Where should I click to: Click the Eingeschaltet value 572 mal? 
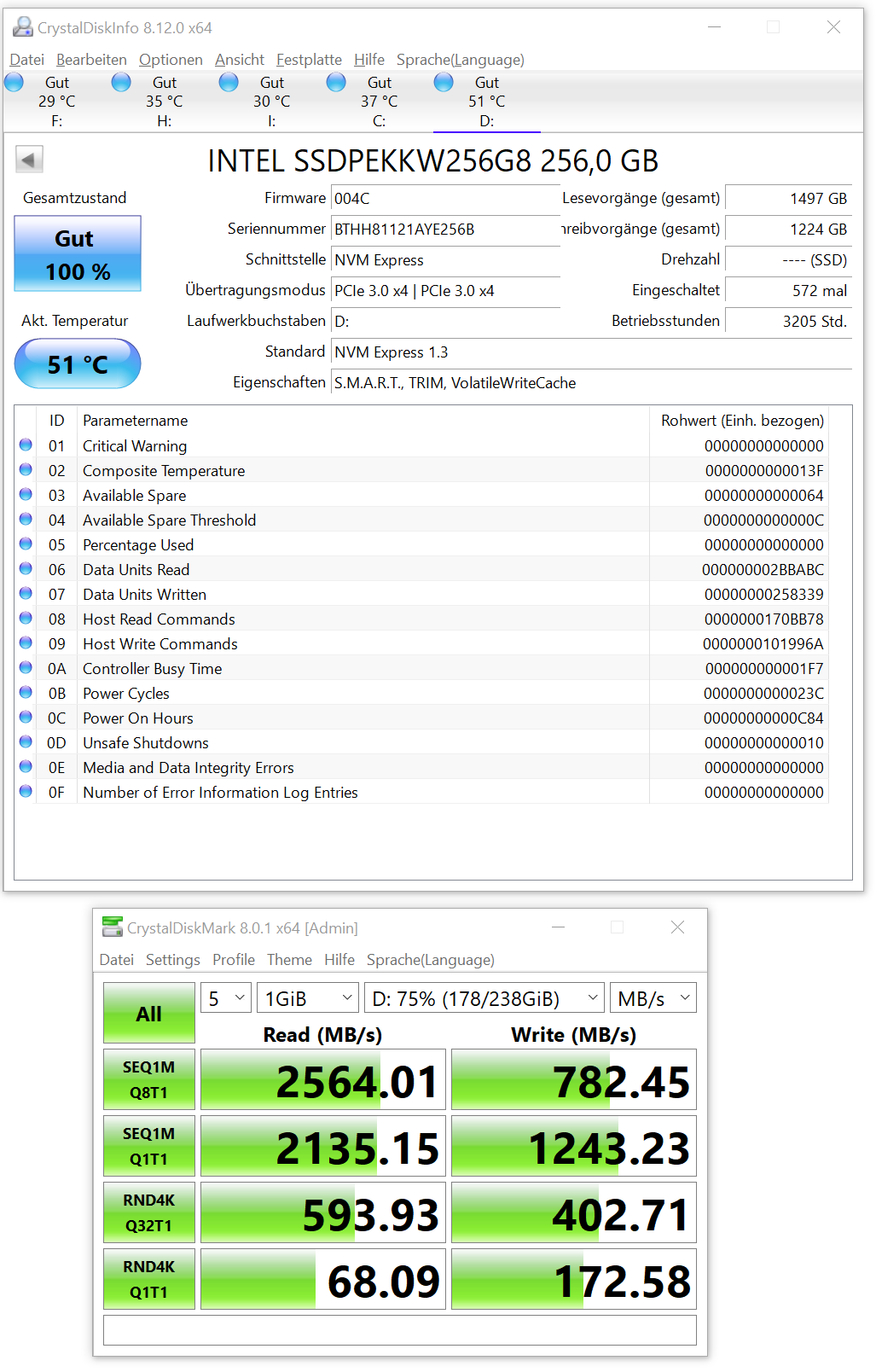(788, 291)
